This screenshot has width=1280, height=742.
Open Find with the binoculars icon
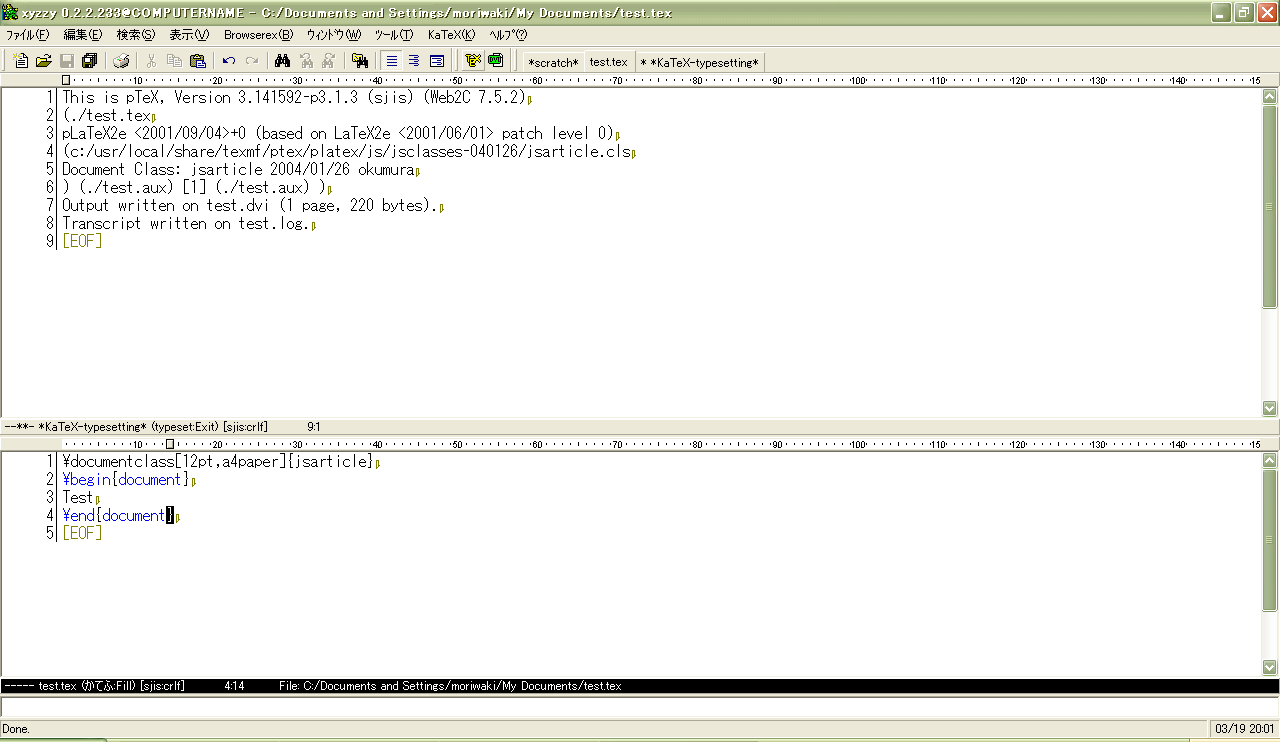[282, 61]
